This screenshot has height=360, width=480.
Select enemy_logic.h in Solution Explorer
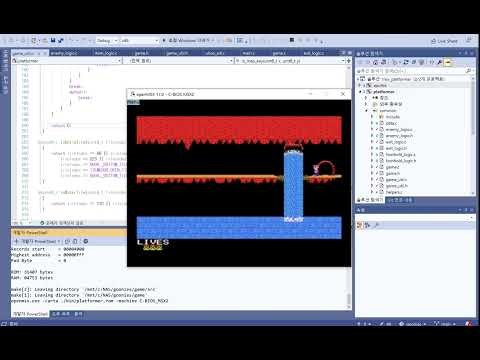click(399, 136)
